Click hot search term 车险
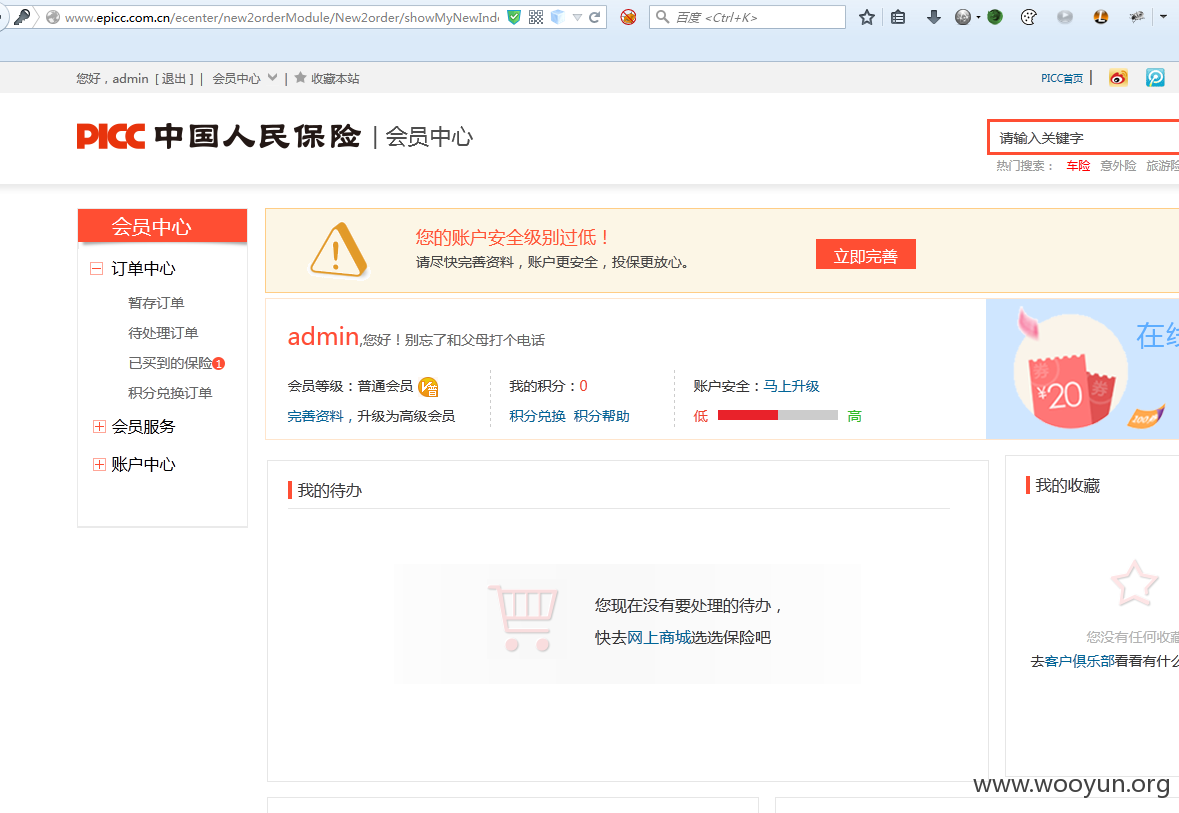 pyautogui.click(x=1078, y=165)
